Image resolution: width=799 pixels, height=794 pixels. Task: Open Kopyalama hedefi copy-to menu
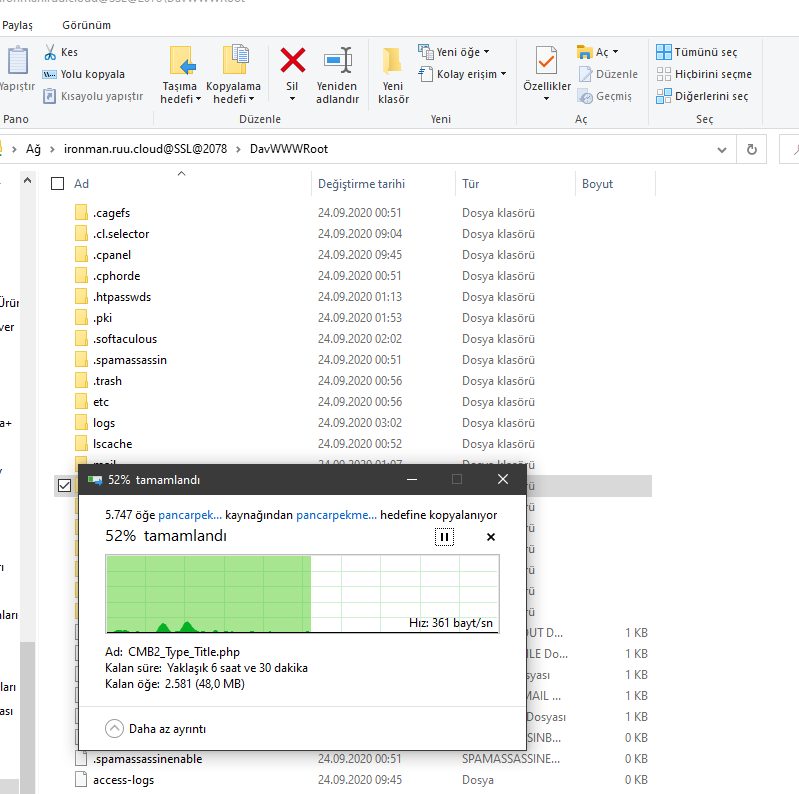click(233, 75)
